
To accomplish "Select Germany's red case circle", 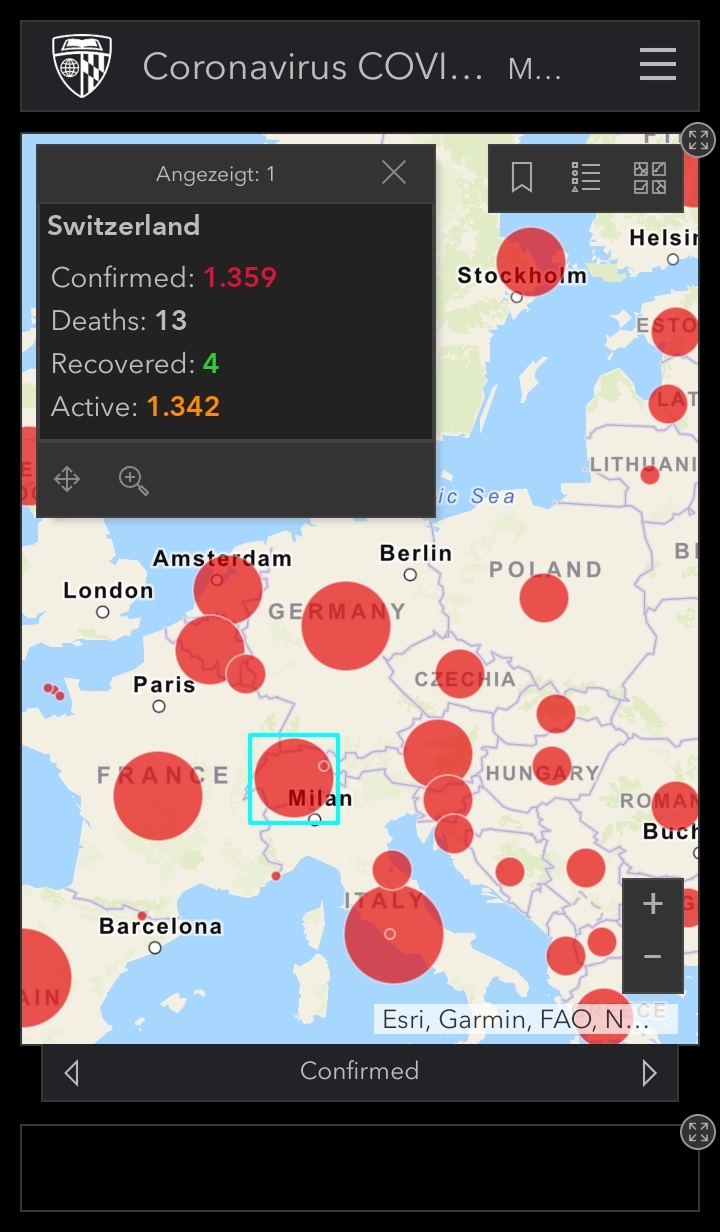I will 345,626.
